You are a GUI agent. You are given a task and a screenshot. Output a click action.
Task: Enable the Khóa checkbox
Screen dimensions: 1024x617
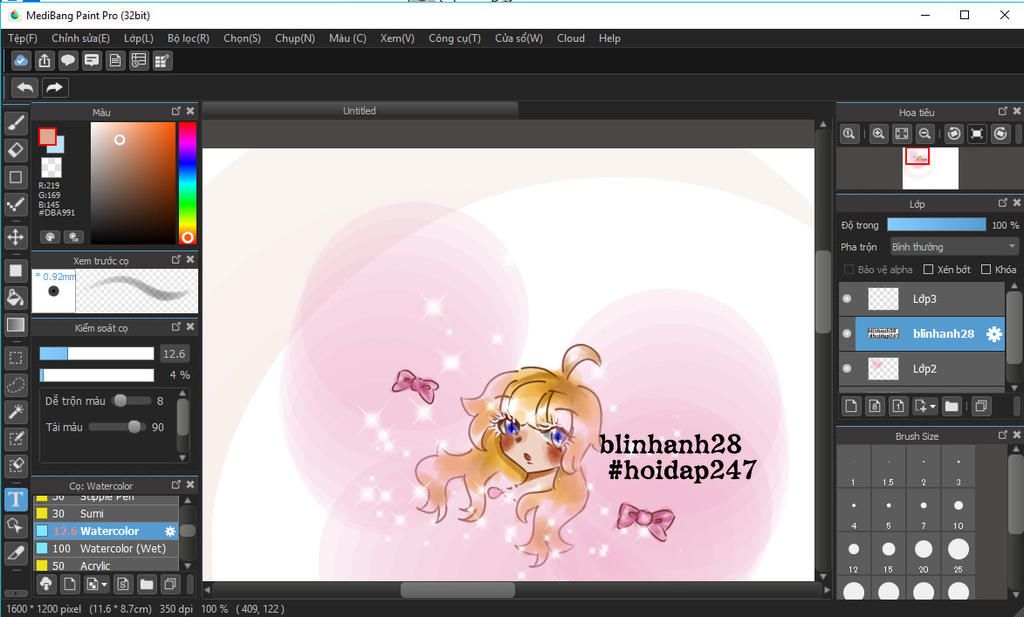986,269
